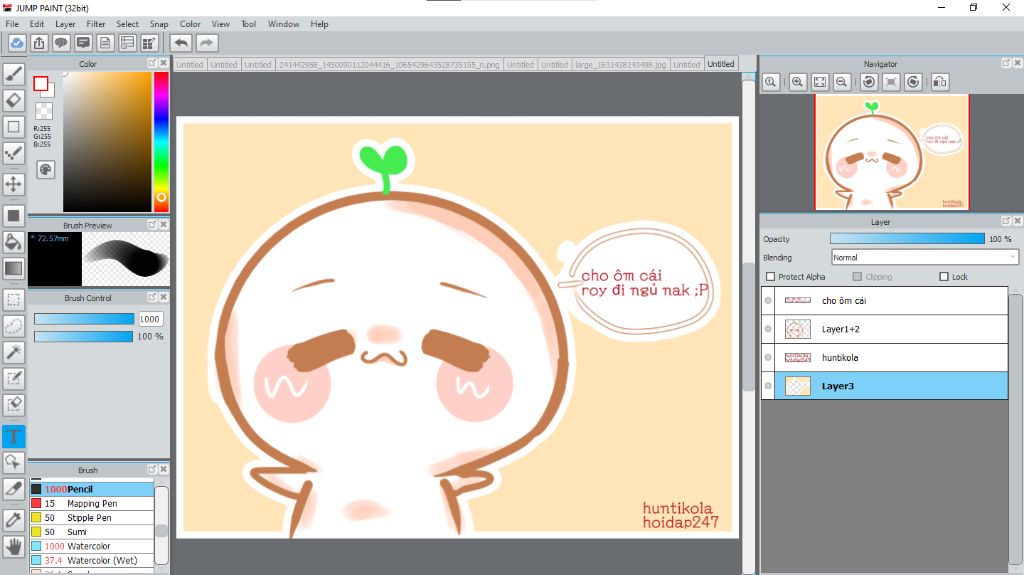Click Navigator zoom out magnifier
The height and width of the screenshot is (575, 1024).
tap(842, 82)
